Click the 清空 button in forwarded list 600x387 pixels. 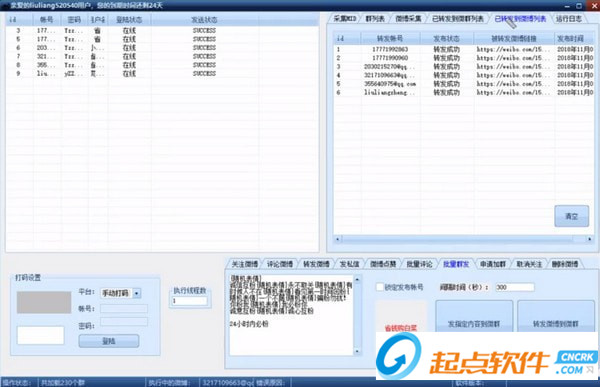click(x=571, y=216)
